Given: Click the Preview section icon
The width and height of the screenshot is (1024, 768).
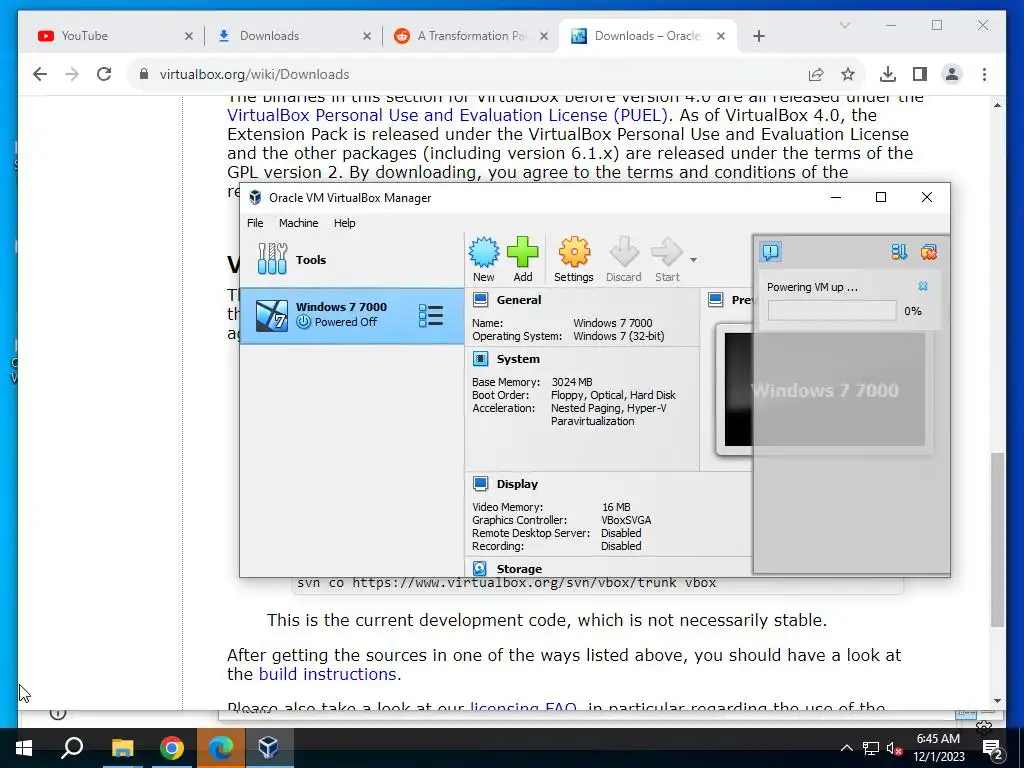Looking at the screenshot, I should 716,300.
